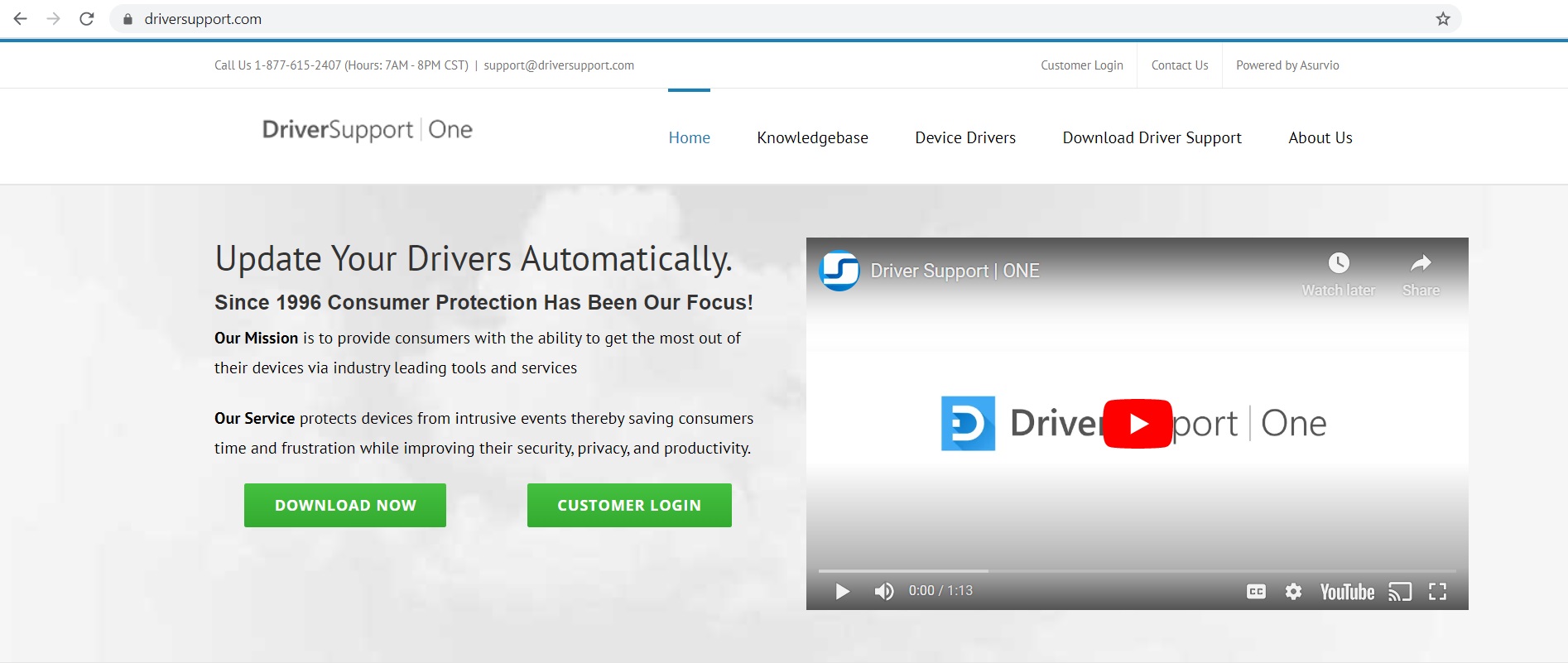The height and width of the screenshot is (663, 1568).
Task: Go back with the browser back arrow
Action: [21, 18]
